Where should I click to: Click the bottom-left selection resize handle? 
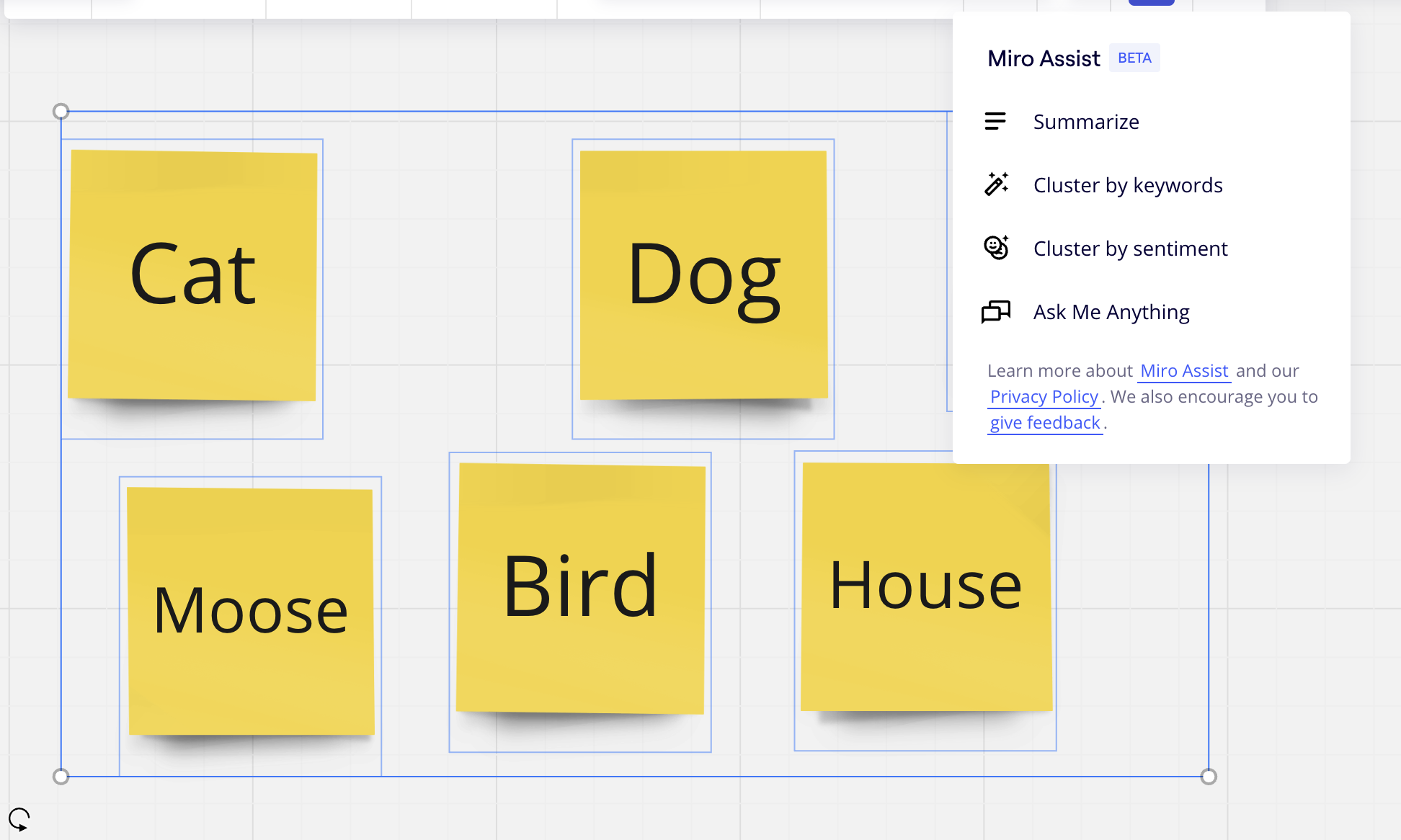click(x=61, y=776)
